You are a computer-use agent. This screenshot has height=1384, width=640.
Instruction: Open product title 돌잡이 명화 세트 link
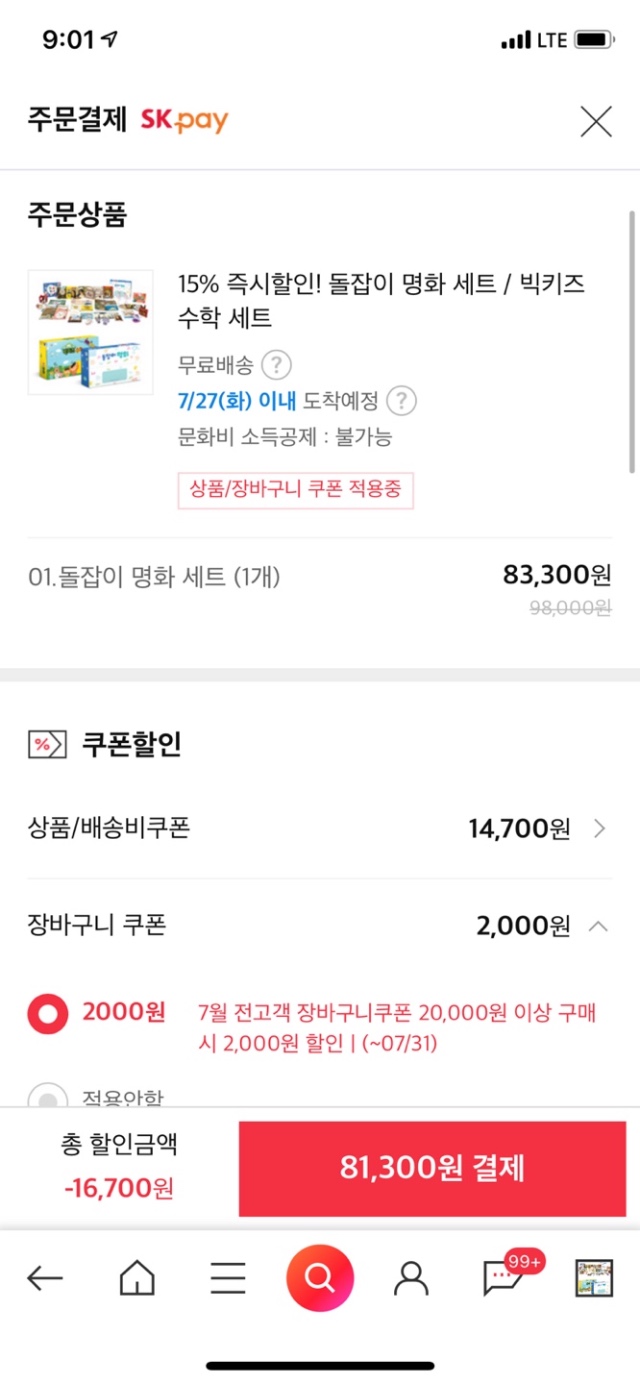click(x=381, y=301)
